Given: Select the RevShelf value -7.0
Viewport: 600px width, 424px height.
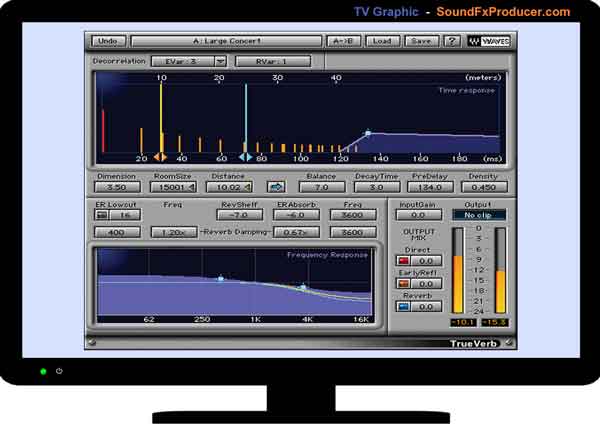Looking at the screenshot, I should pos(240,215).
